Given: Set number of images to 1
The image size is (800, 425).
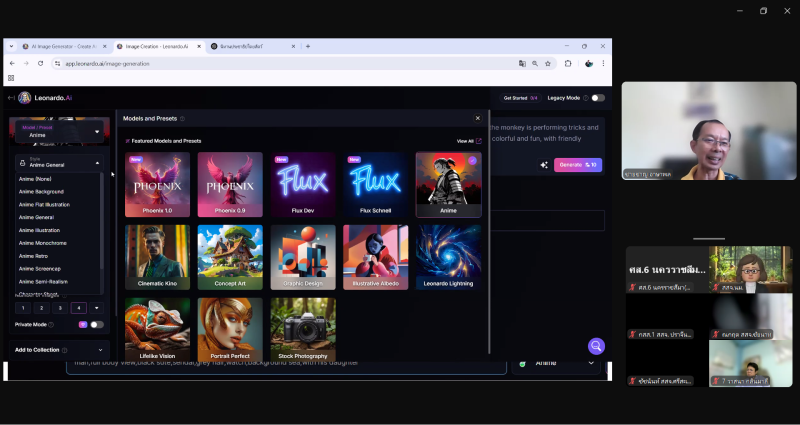Looking at the screenshot, I should click(23, 308).
